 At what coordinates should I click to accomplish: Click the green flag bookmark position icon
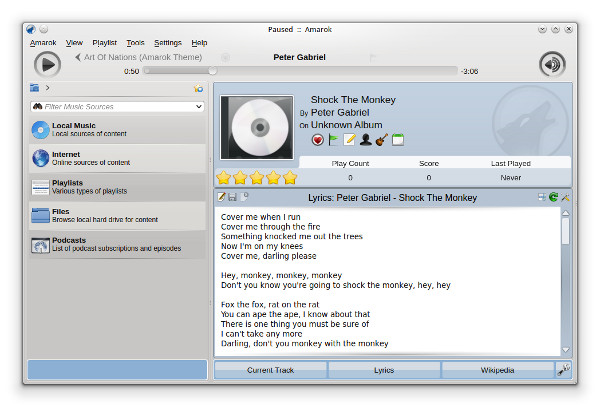coord(334,140)
